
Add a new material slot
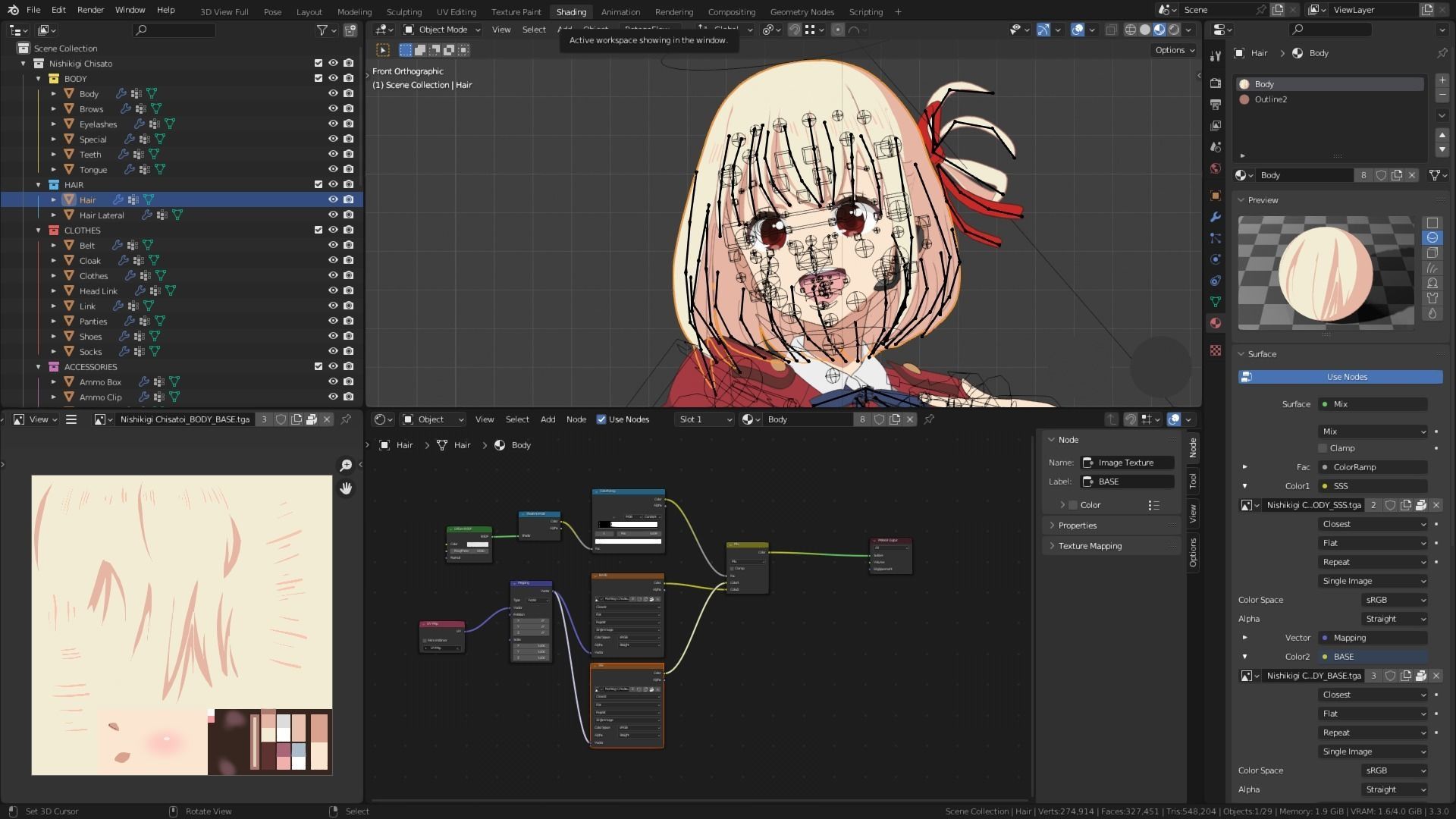(x=1442, y=80)
